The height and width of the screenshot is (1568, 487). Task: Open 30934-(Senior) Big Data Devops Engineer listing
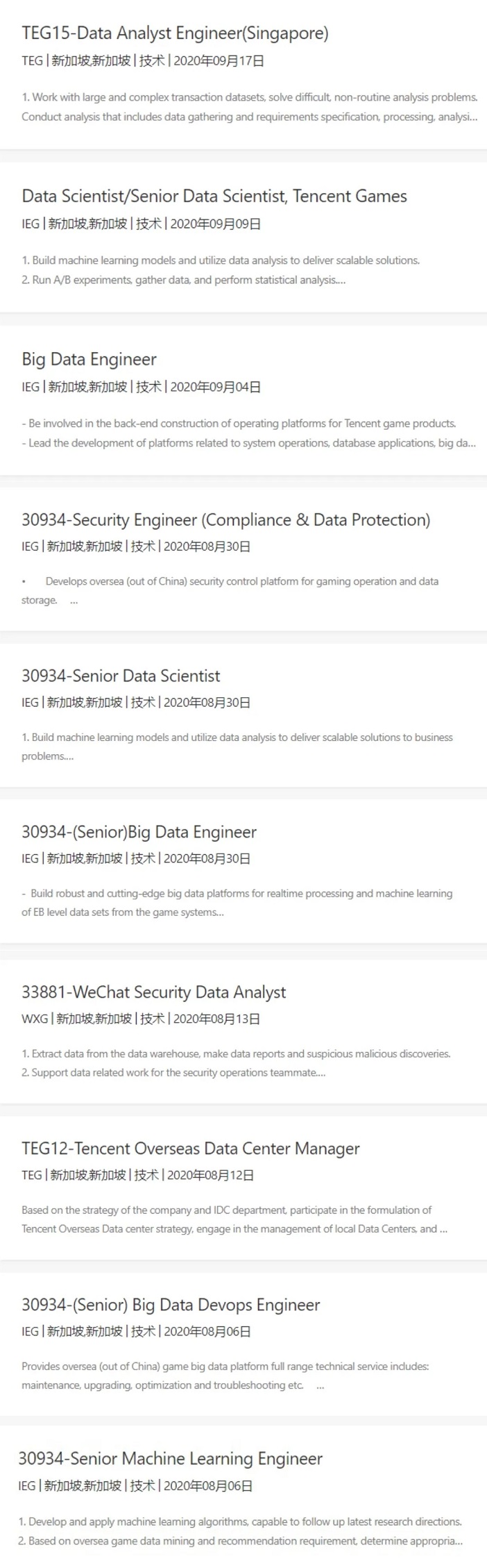click(x=171, y=1305)
